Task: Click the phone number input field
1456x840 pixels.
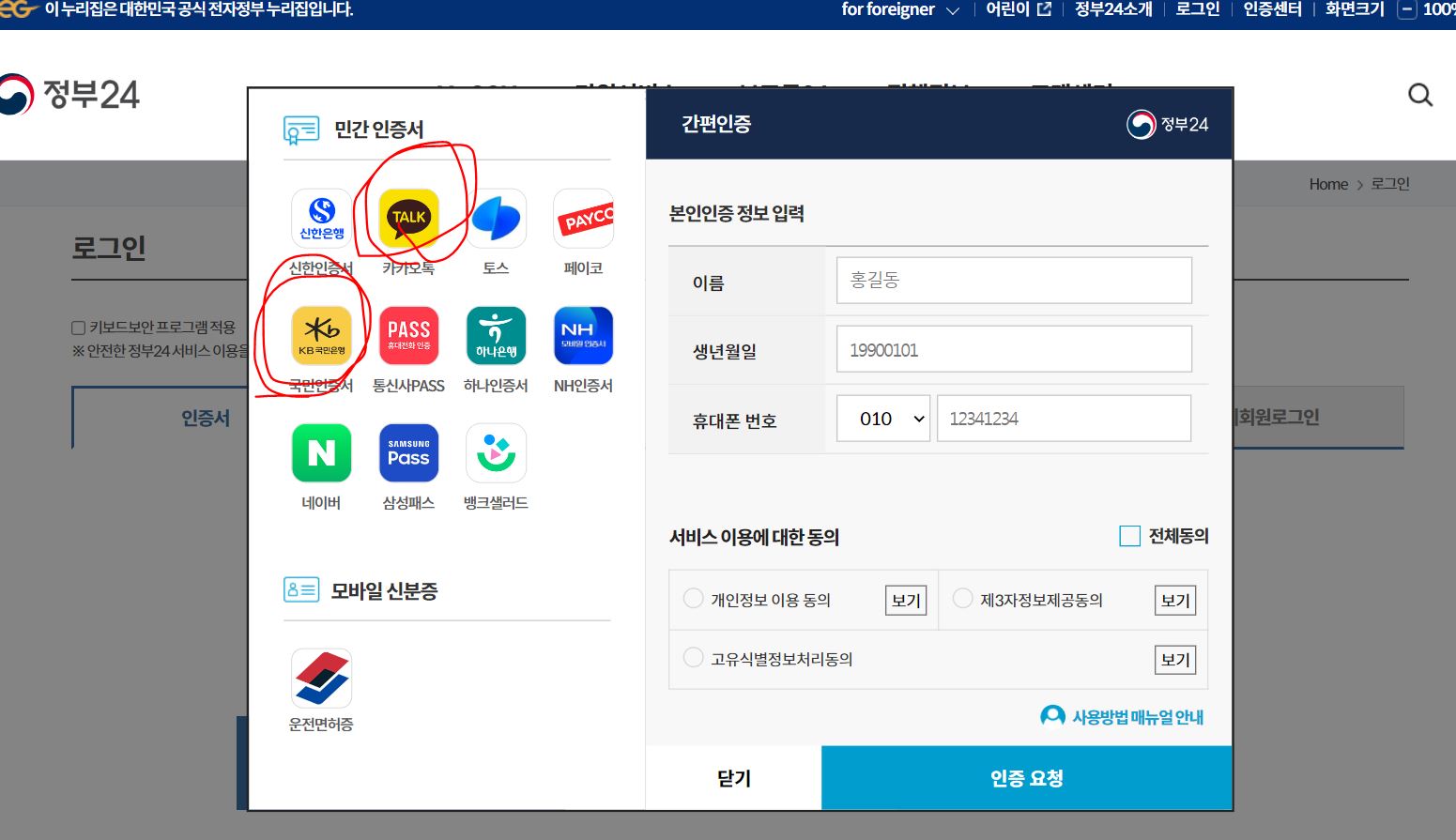Action: click(1065, 419)
